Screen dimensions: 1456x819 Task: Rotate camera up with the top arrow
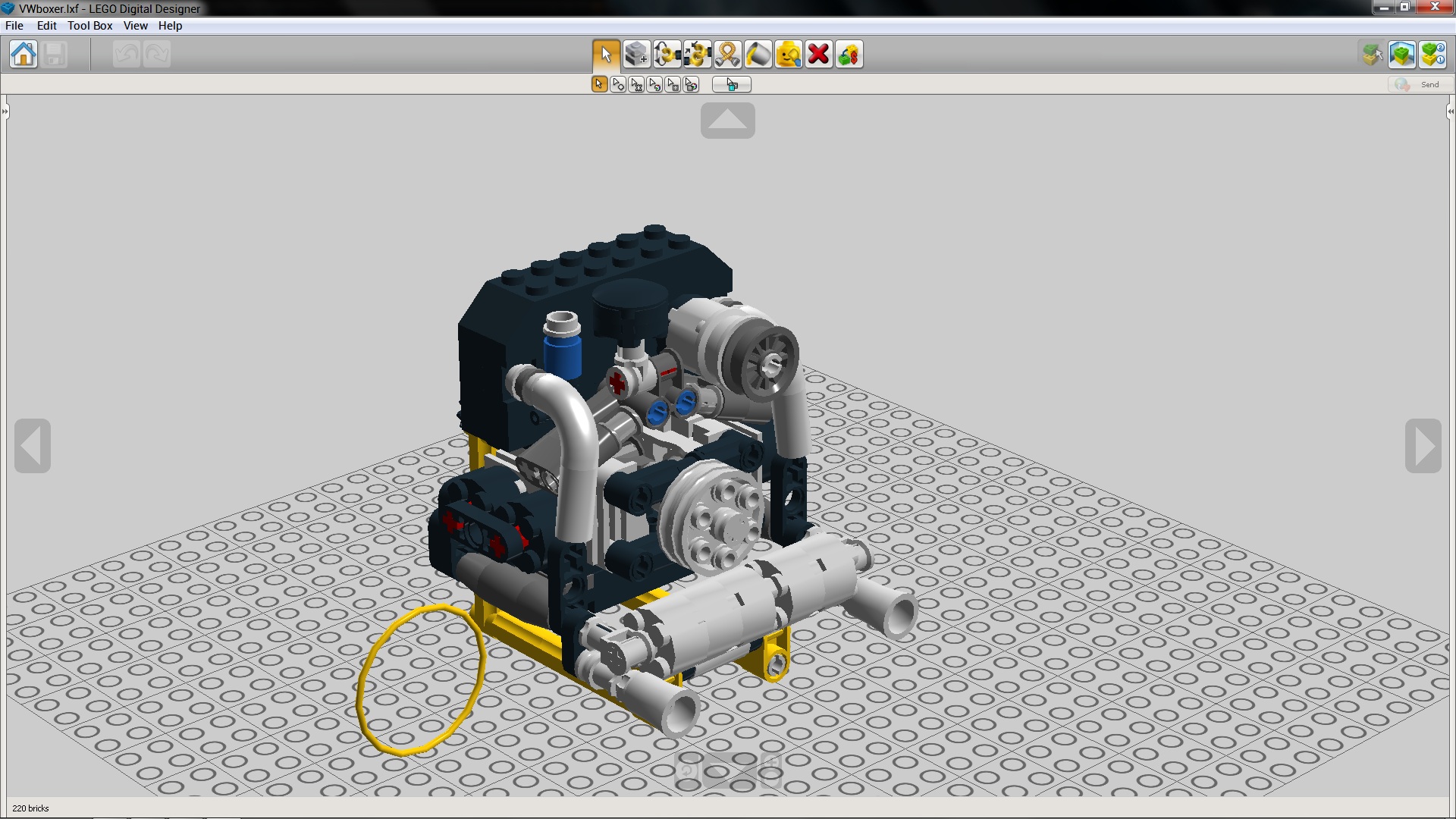point(728,121)
